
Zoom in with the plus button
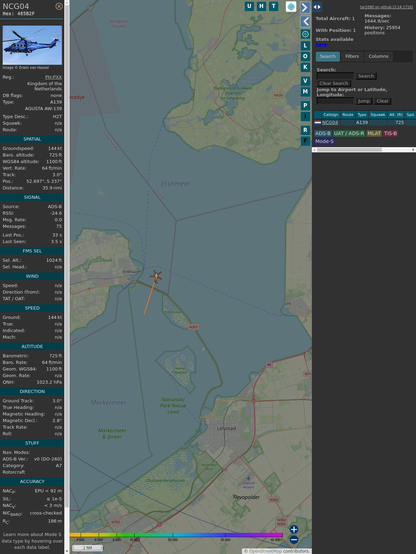[294, 529]
